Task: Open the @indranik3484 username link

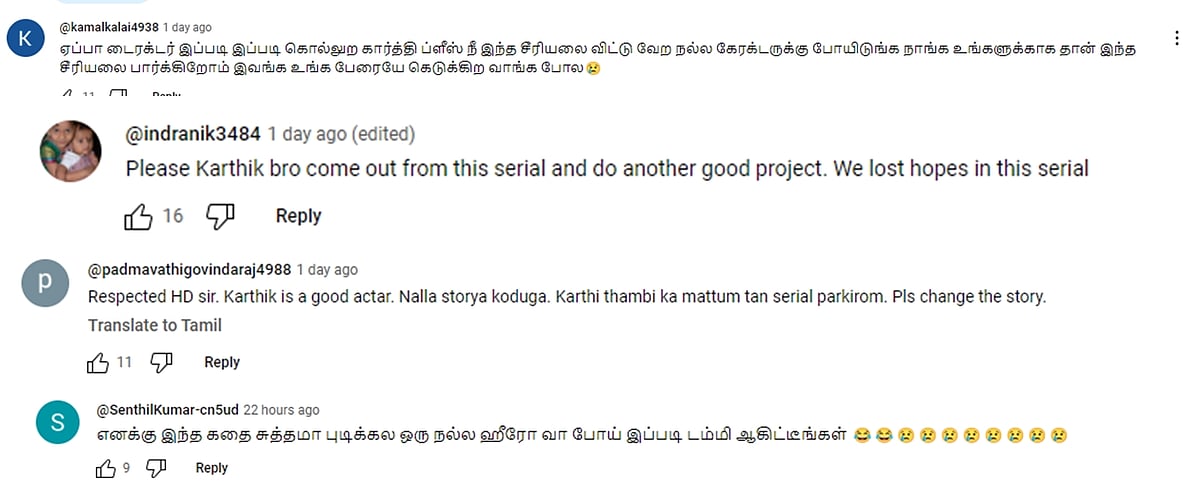Action: pos(193,134)
